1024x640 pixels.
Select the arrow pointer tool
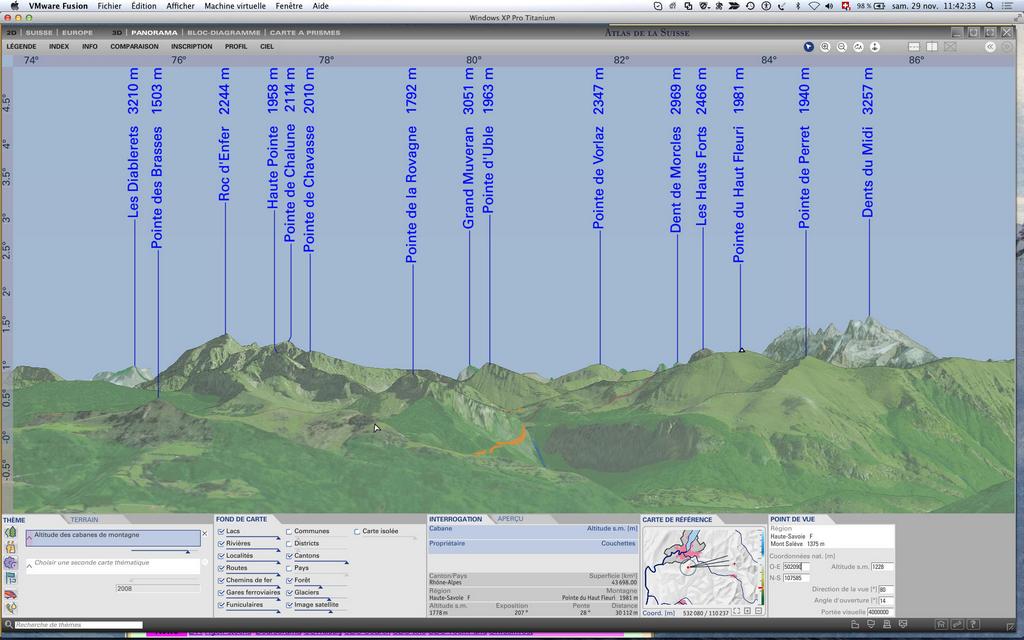coord(809,47)
